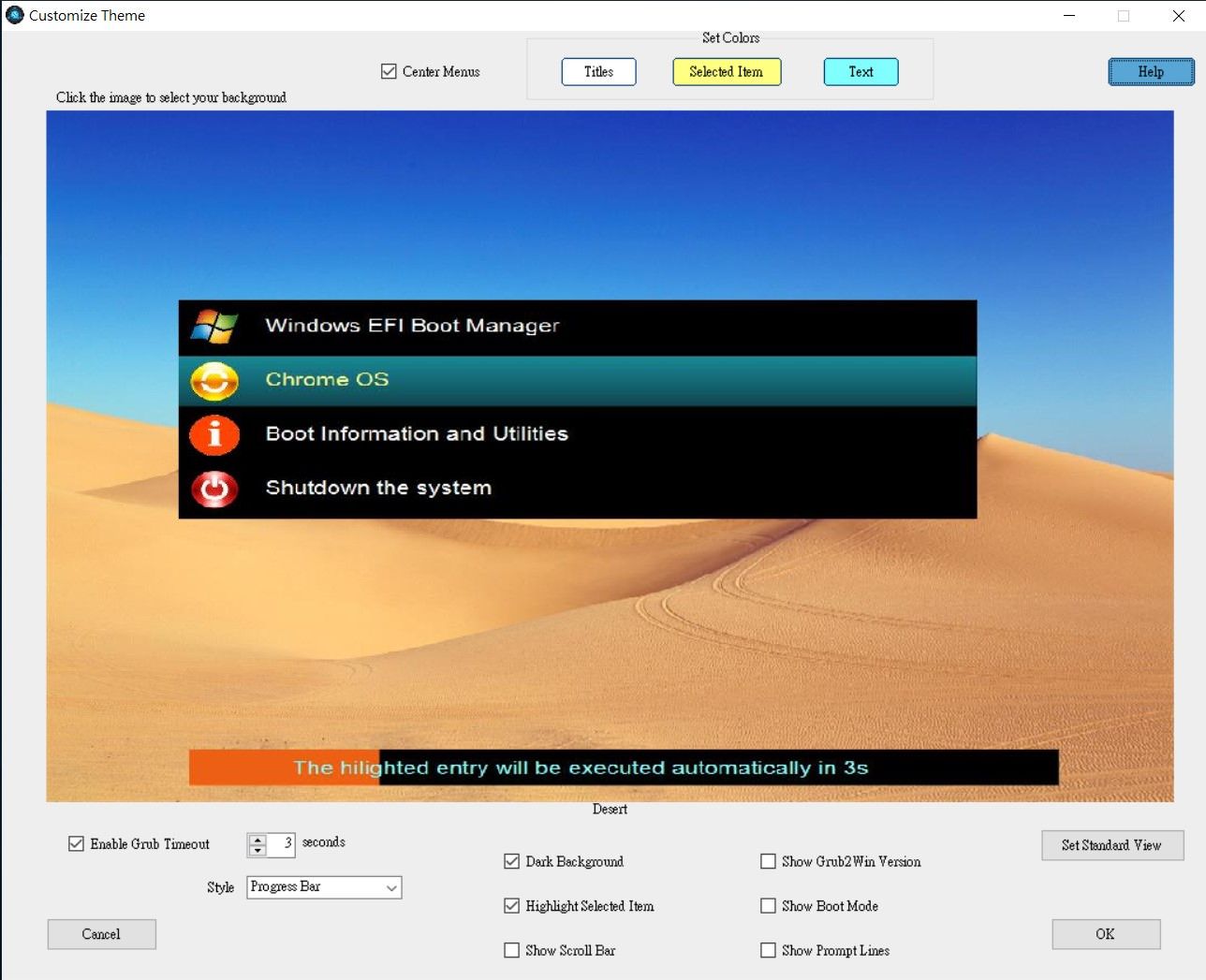Click the Chrome OS orange circular icon

tap(214, 381)
